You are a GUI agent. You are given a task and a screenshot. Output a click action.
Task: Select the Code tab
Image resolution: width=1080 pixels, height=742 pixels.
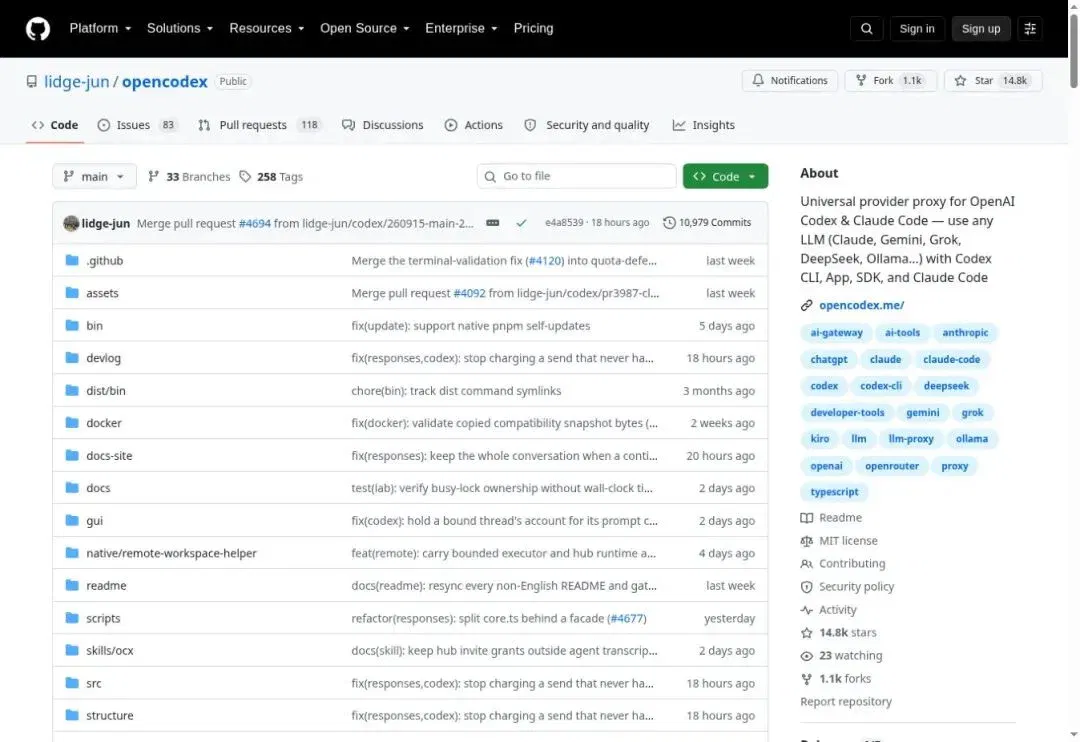54,125
